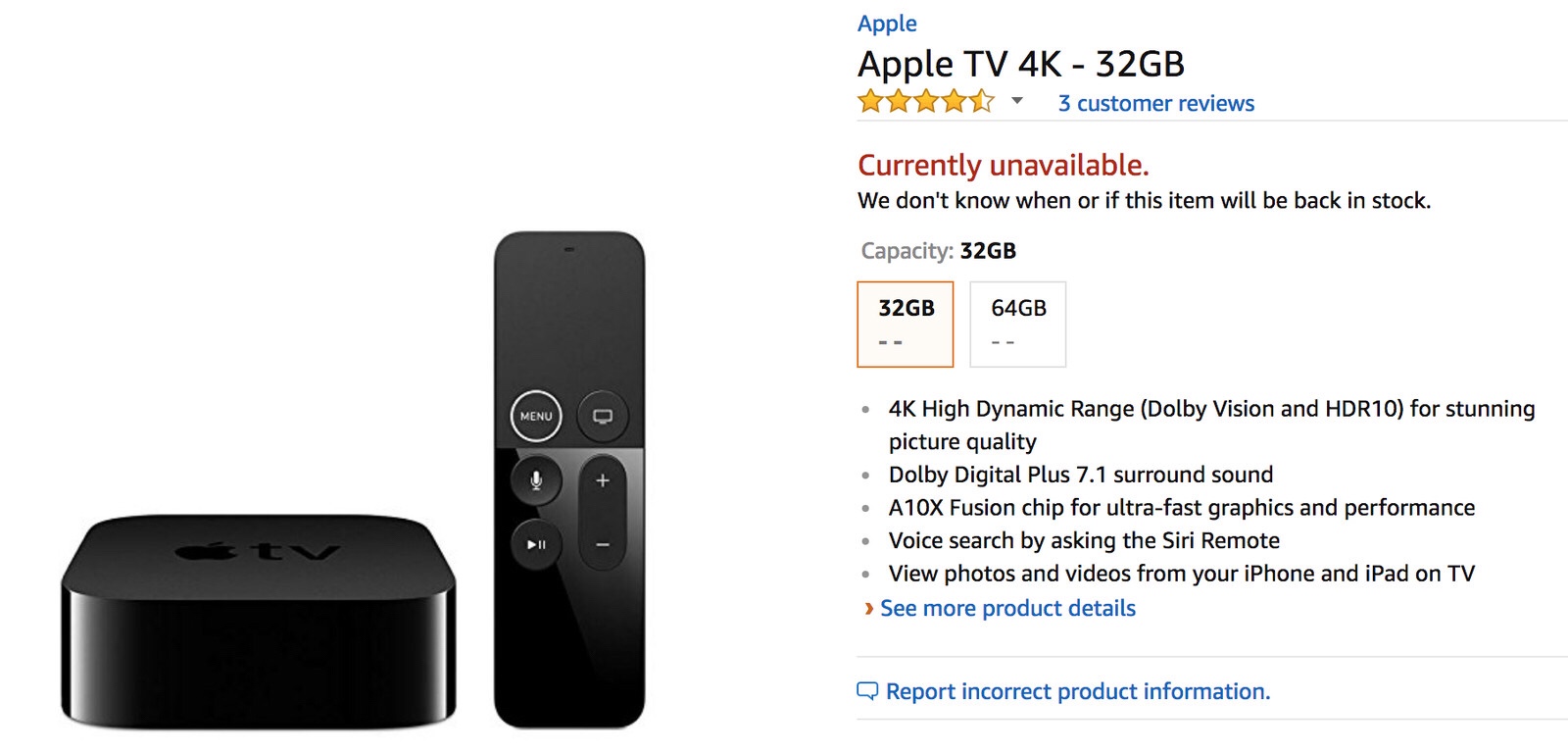Open the 3 customer reviews link
The image size is (1568, 753).
click(1155, 104)
